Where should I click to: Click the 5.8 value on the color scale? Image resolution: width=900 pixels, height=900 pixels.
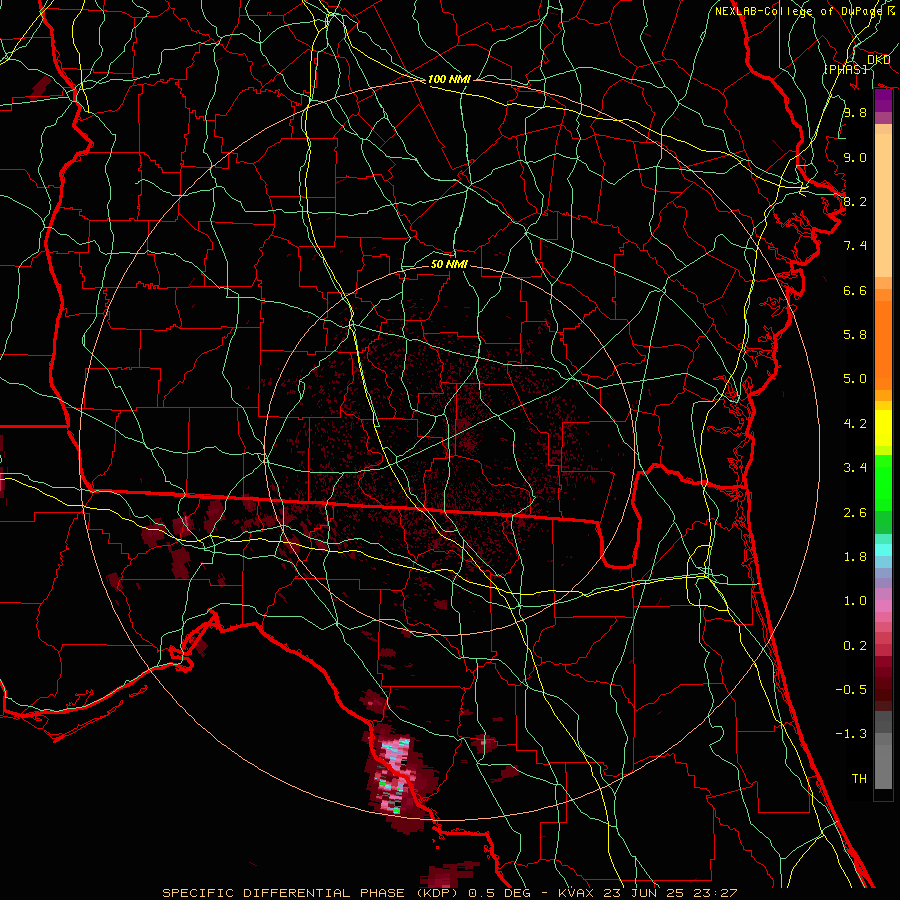tap(855, 335)
